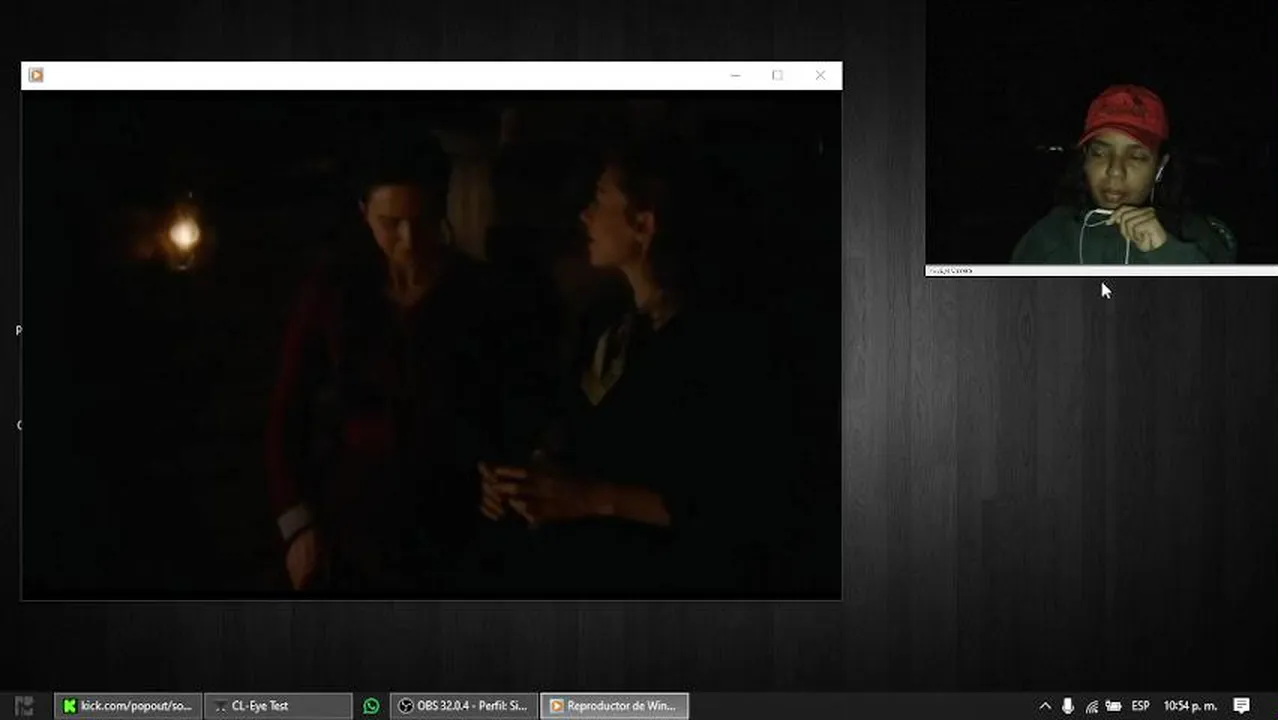Open the Wi-Fi network tray icon

(1091, 706)
